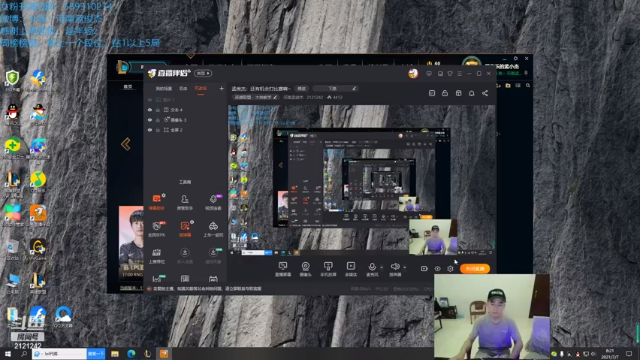Add a screen capture source from bottom toolbar
This screenshot has width=640, height=360.
tap(282, 269)
